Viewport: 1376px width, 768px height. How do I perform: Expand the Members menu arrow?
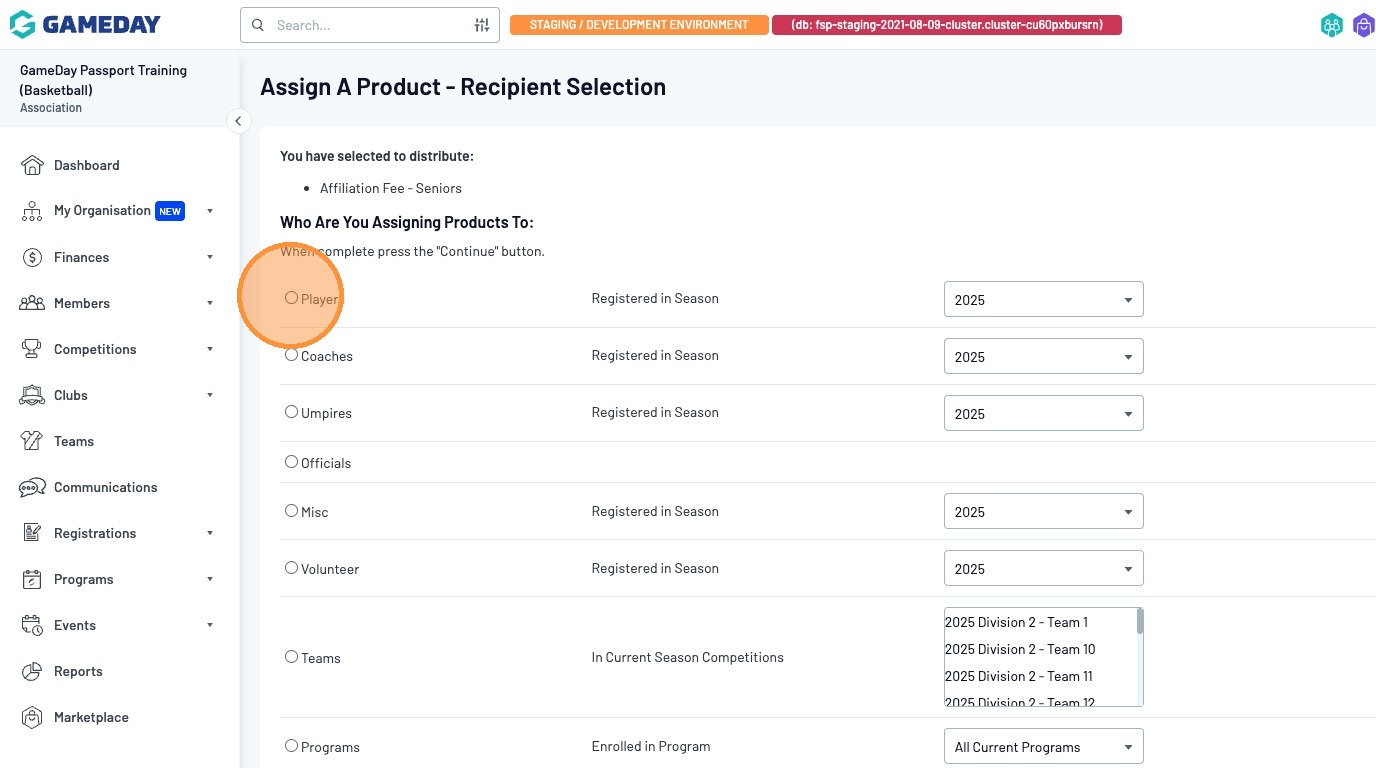coord(210,303)
